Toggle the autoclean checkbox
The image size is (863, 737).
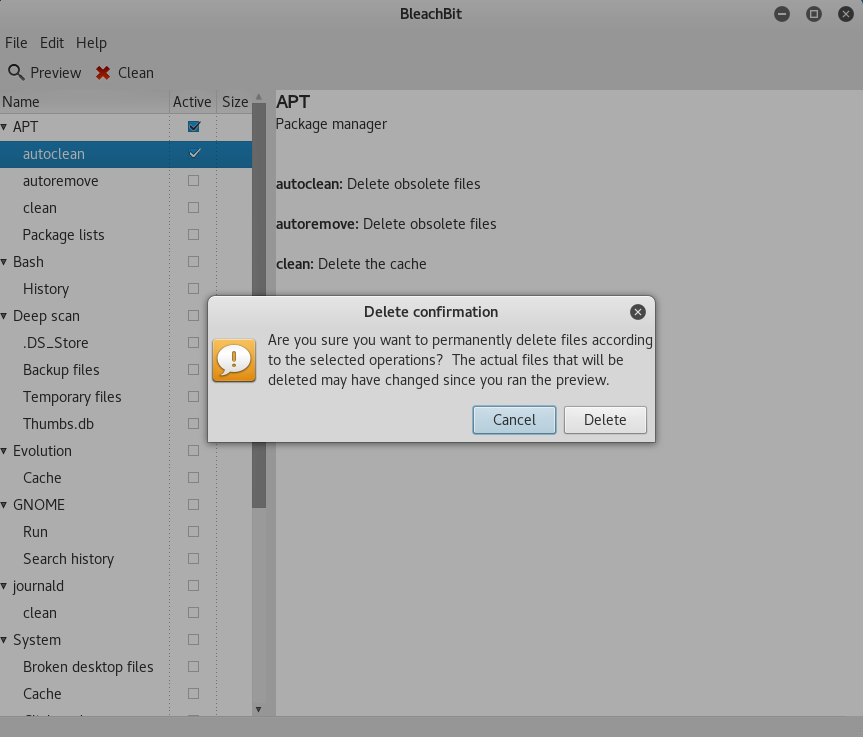[x=194, y=154]
